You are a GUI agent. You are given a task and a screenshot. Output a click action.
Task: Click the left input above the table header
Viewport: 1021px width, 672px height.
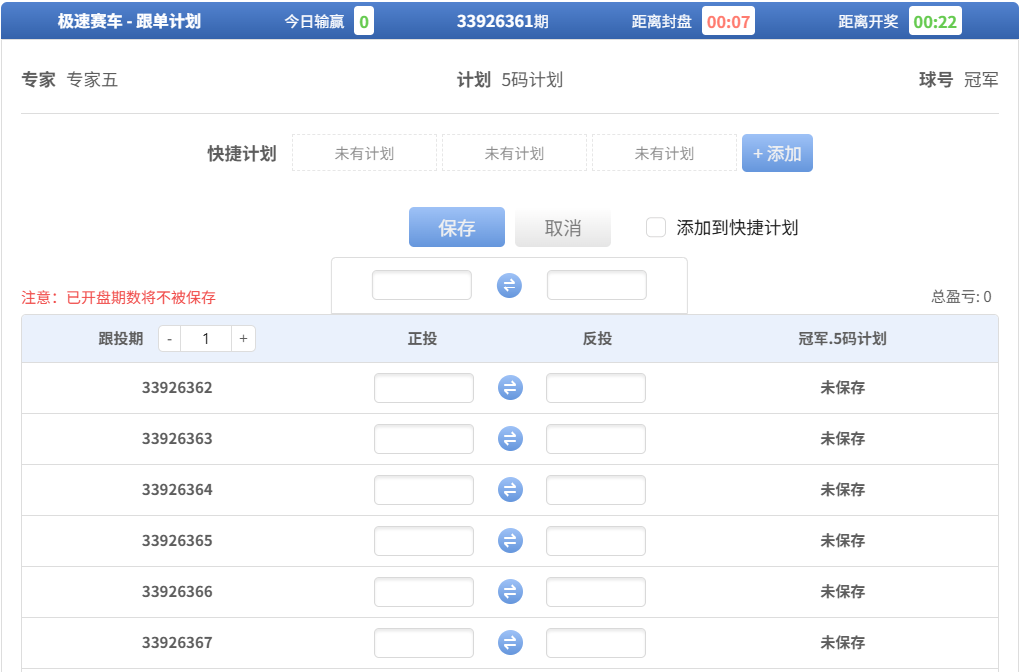[x=422, y=285]
